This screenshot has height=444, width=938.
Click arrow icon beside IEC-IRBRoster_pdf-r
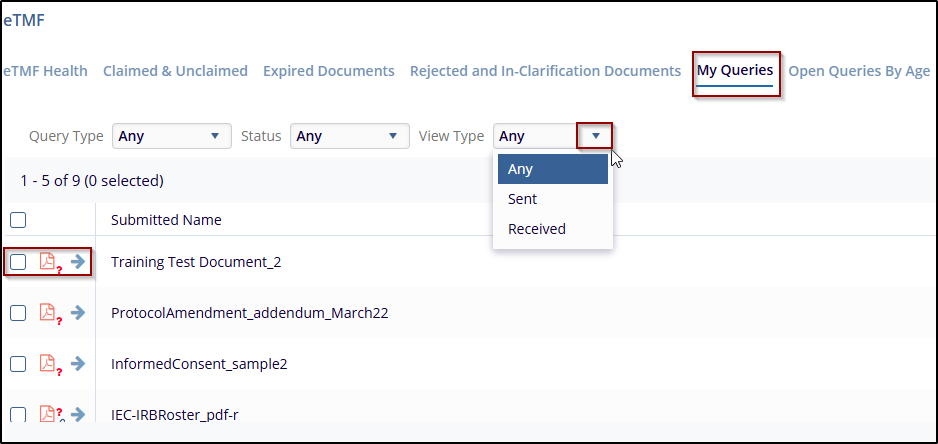click(78, 414)
